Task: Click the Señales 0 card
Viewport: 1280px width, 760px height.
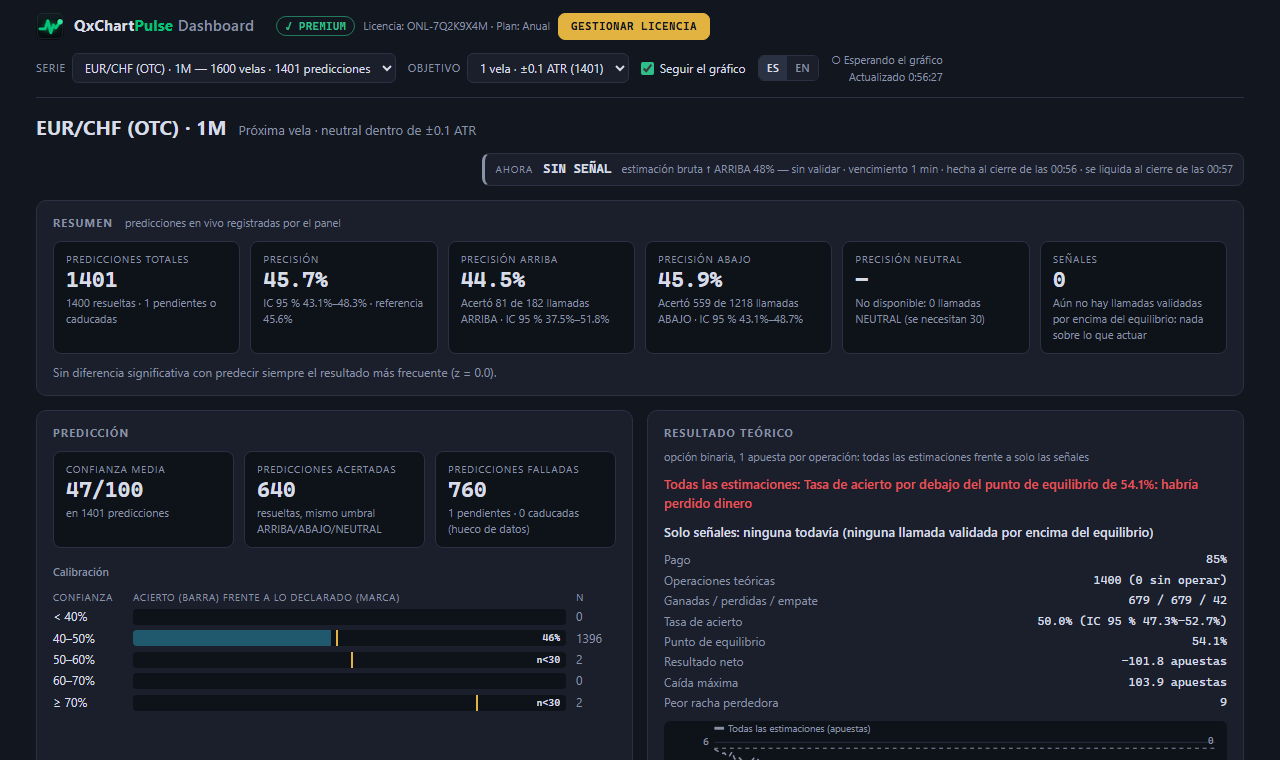Action: [x=1133, y=297]
